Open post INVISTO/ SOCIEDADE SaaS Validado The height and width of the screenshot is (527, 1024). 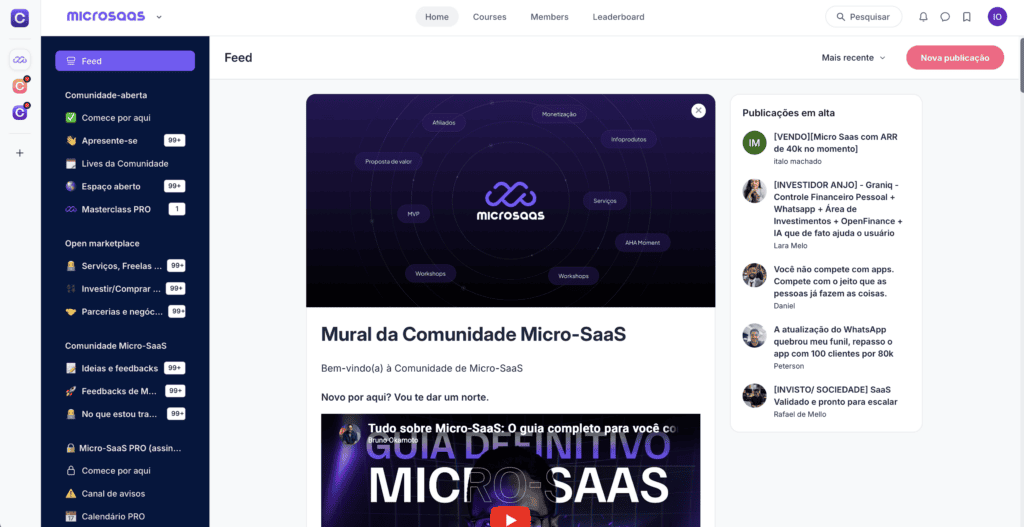(x=835, y=396)
